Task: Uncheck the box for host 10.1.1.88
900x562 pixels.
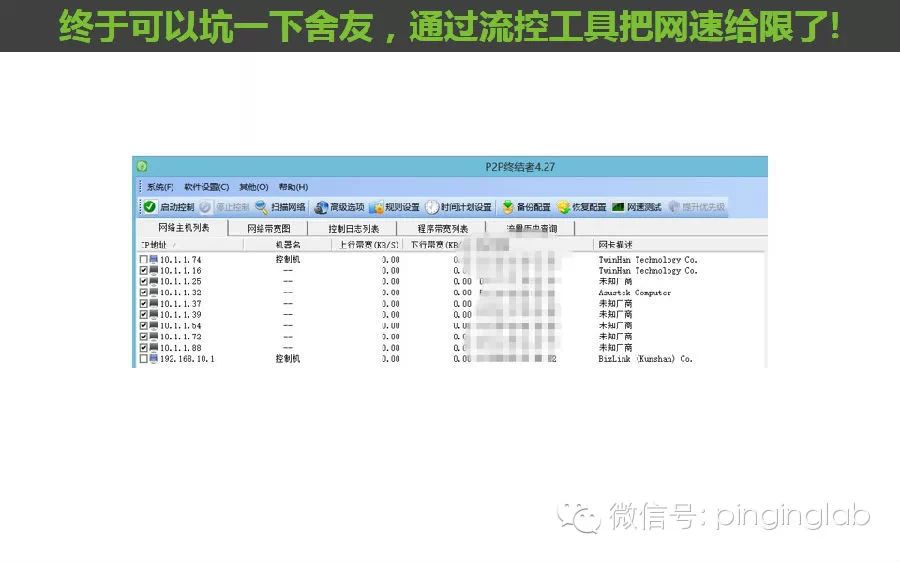Action: (143, 348)
